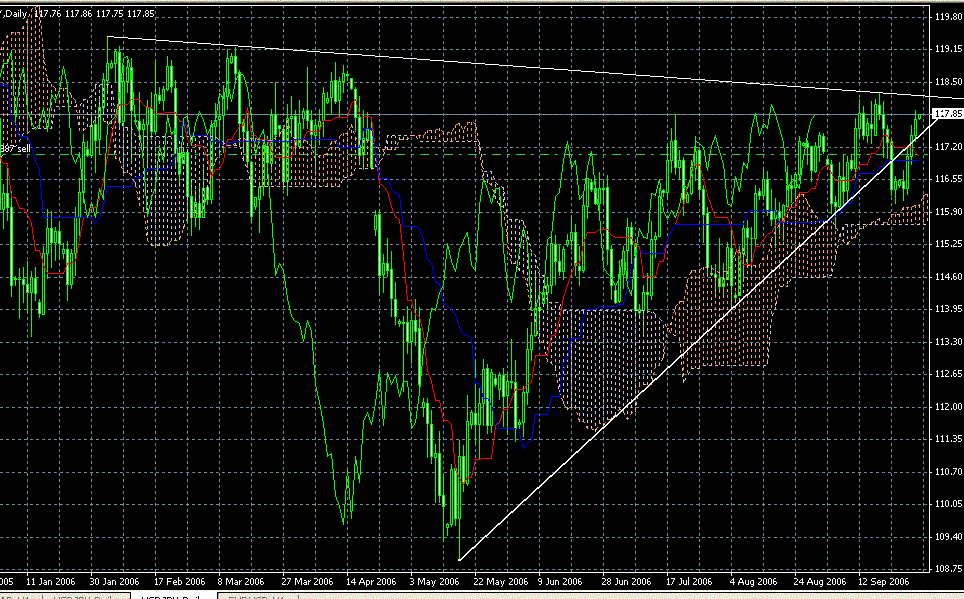Image resolution: width=964 pixels, height=599 pixels.
Task: Click the 119.15 price axis label
Action: pyautogui.click(x=948, y=49)
